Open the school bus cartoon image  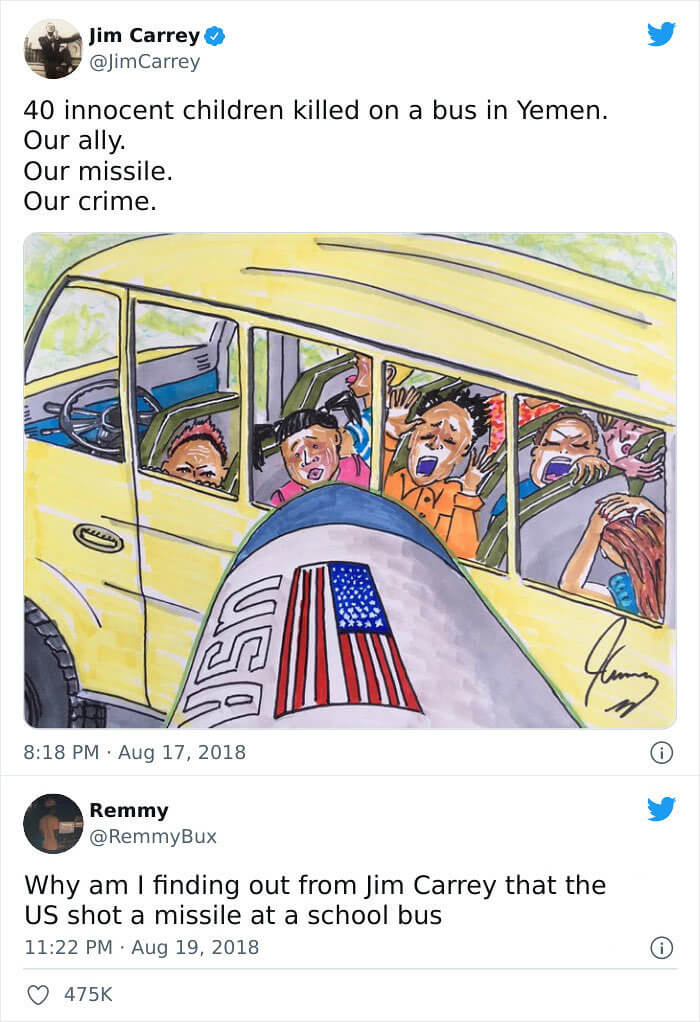(x=350, y=480)
